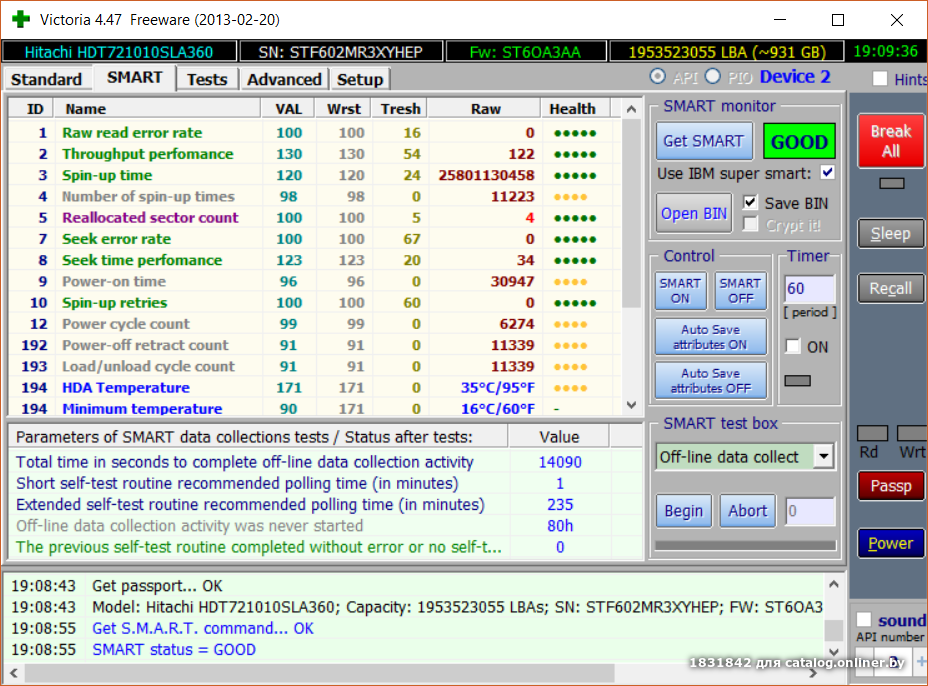Viewport: 928px width, 686px height.
Task: Switch to the Standard tab
Action: tap(46, 79)
